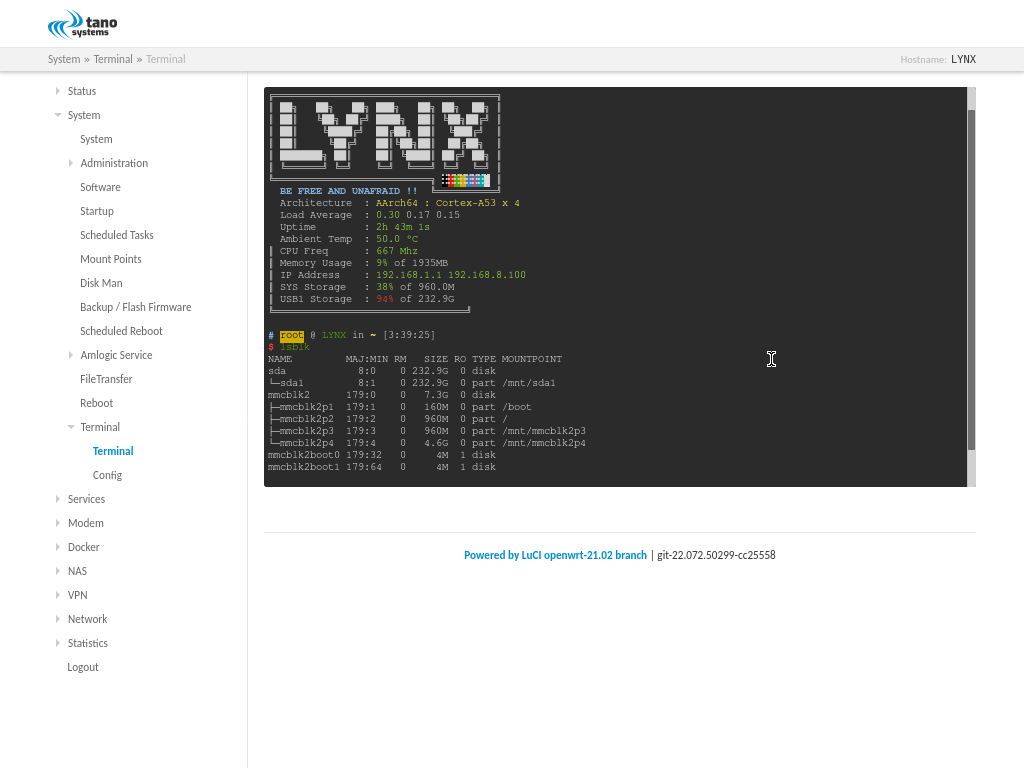This screenshot has width=1024, height=768.
Task: Open the Reboot page
Action: coord(96,404)
